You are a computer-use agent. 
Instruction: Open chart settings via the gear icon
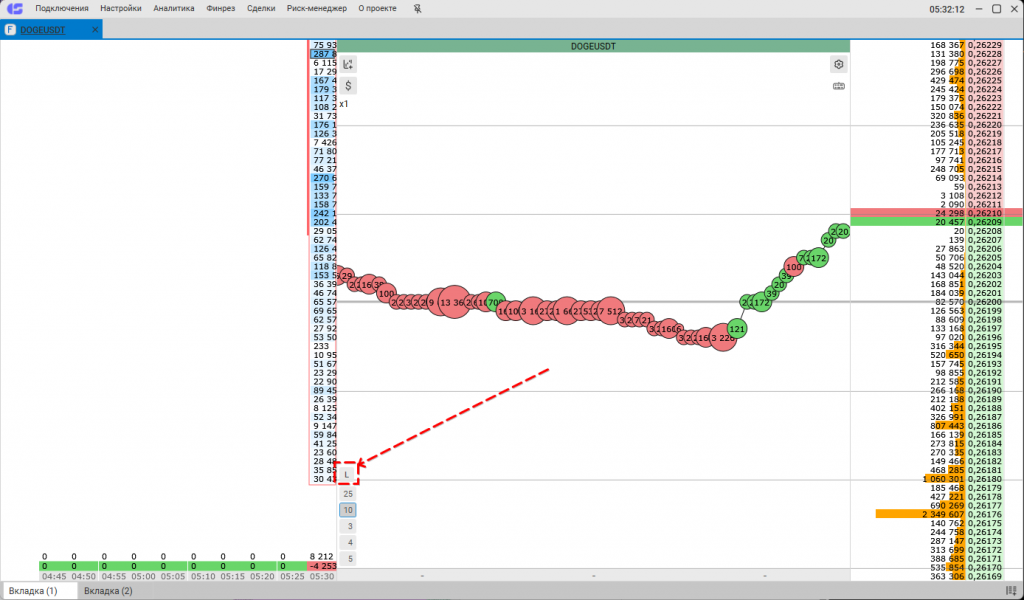(x=839, y=64)
